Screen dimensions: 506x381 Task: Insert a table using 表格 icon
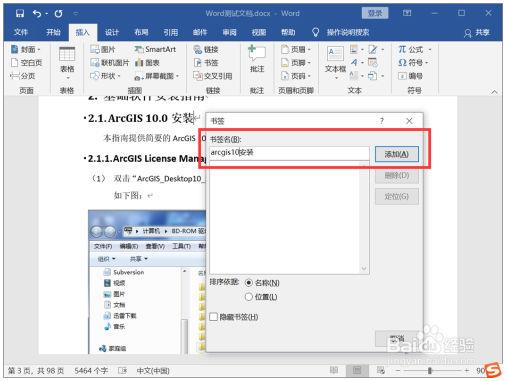(x=67, y=54)
